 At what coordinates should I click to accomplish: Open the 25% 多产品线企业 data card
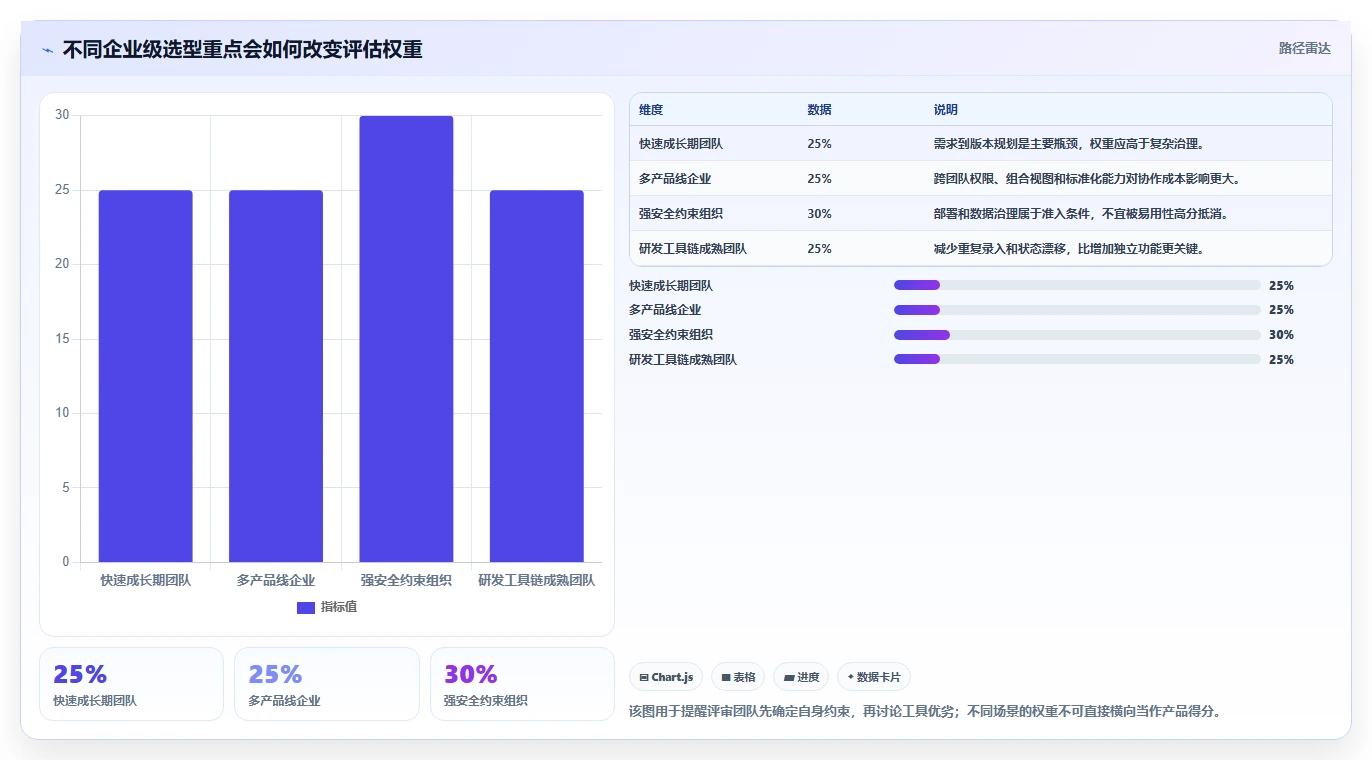(x=327, y=684)
